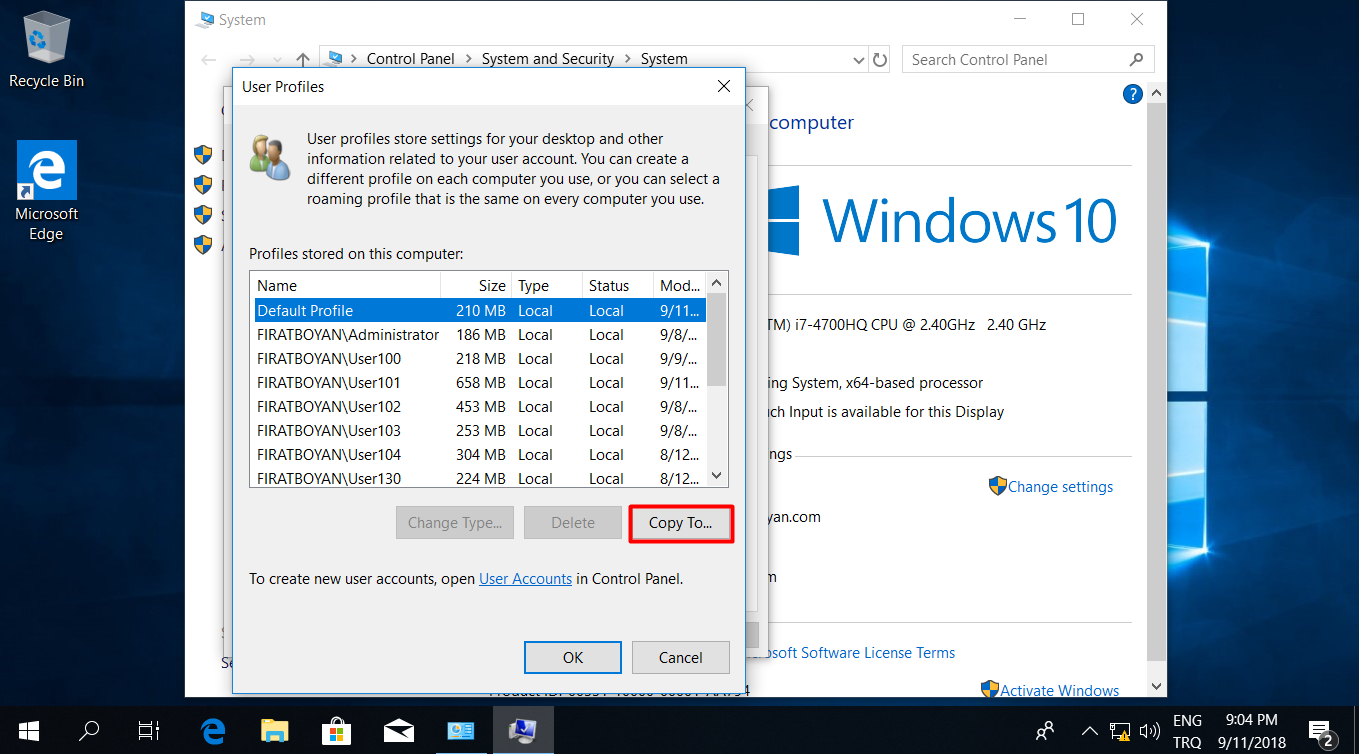Click the Change settings link
Screen dimensions: 1359x754
tap(1060, 487)
